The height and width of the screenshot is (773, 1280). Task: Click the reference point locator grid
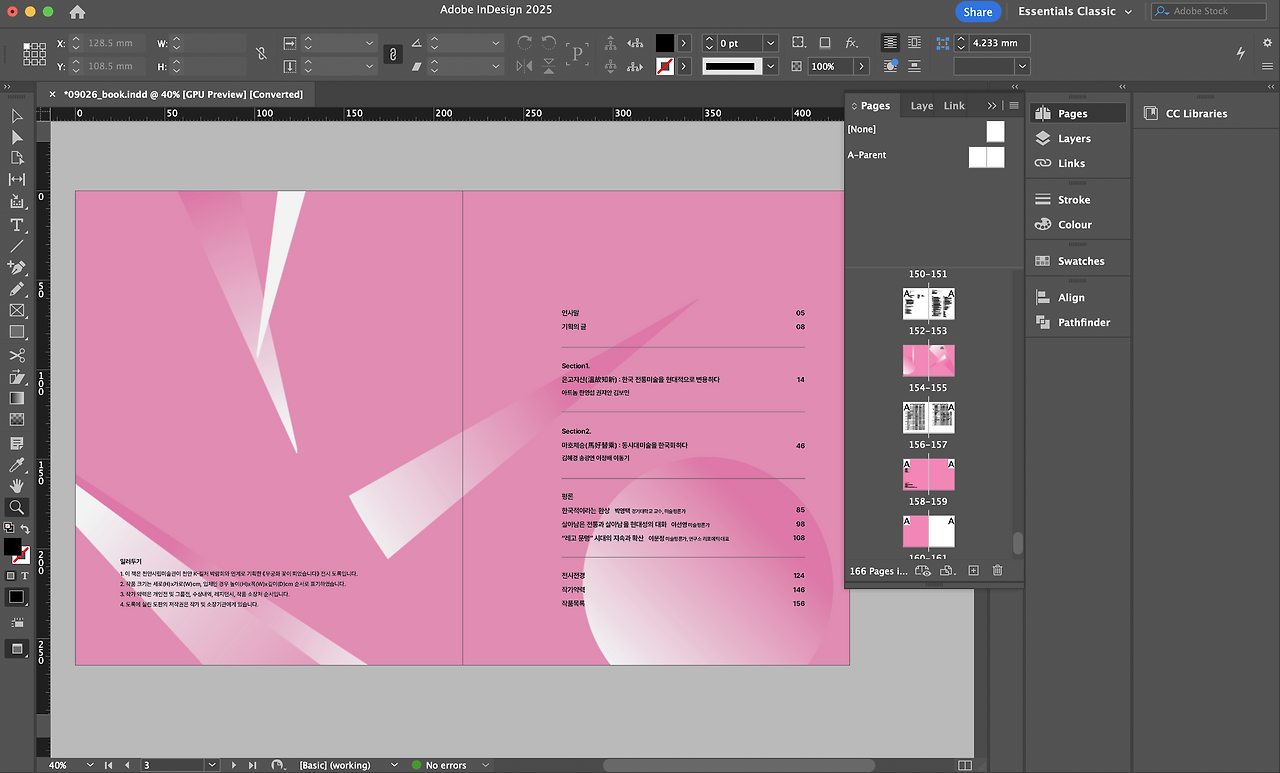coord(35,54)
